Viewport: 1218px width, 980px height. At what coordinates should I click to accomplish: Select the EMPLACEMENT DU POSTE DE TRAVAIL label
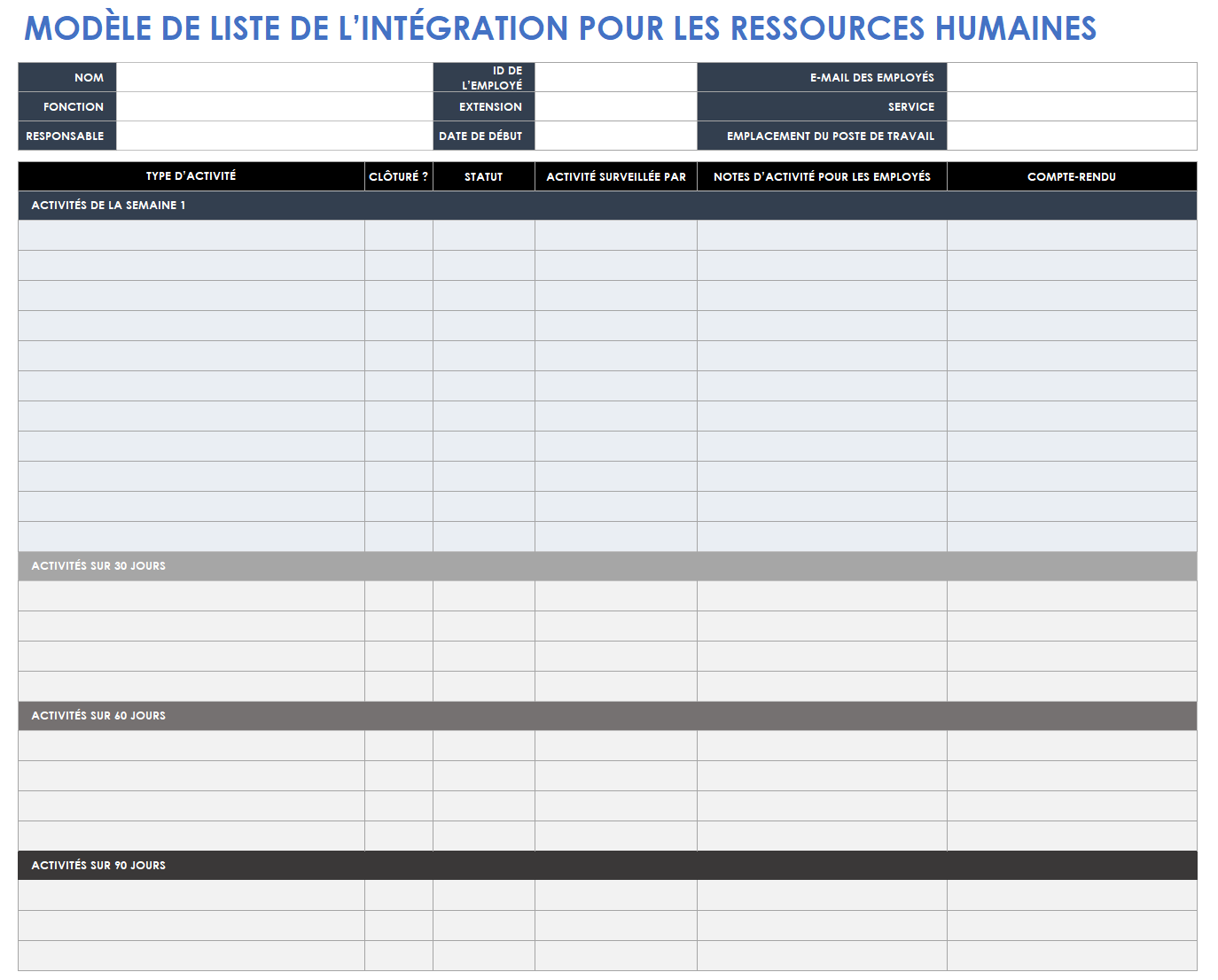tap(822, 136)
